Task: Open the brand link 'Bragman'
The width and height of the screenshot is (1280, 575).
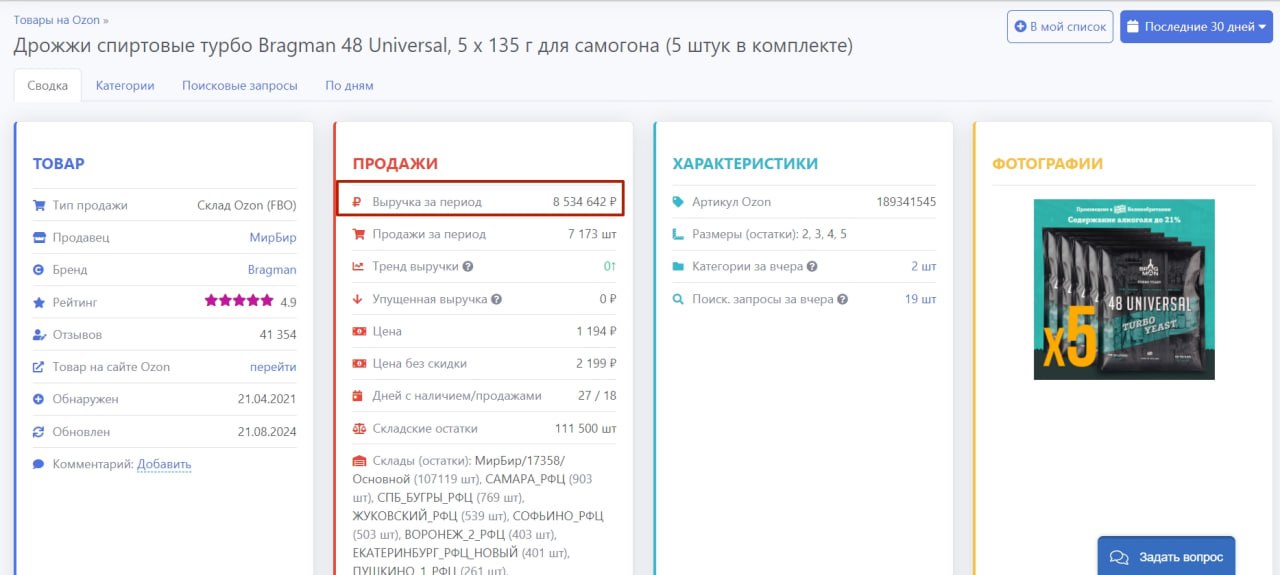Action: (272, 270)
